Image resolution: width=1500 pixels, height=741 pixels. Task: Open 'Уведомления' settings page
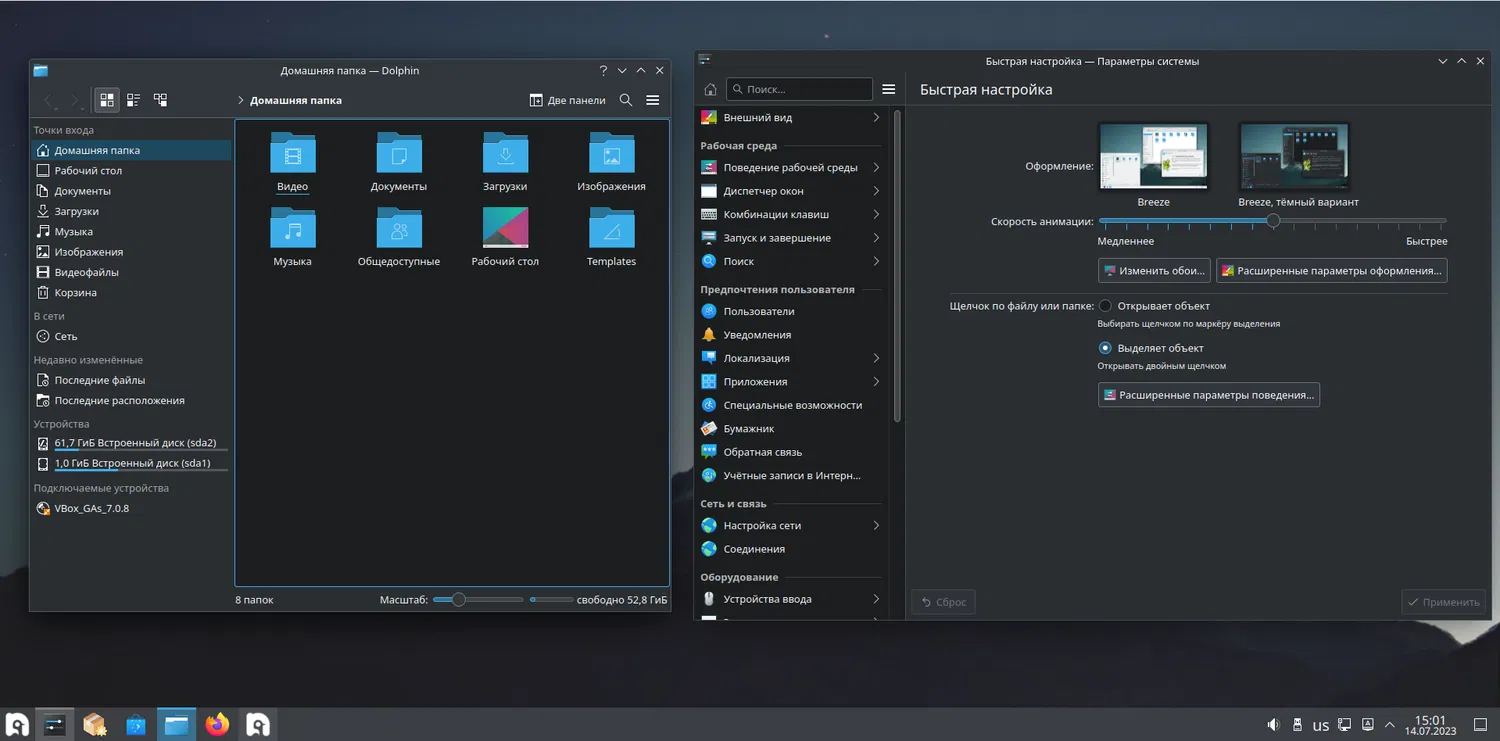(757, 335)
